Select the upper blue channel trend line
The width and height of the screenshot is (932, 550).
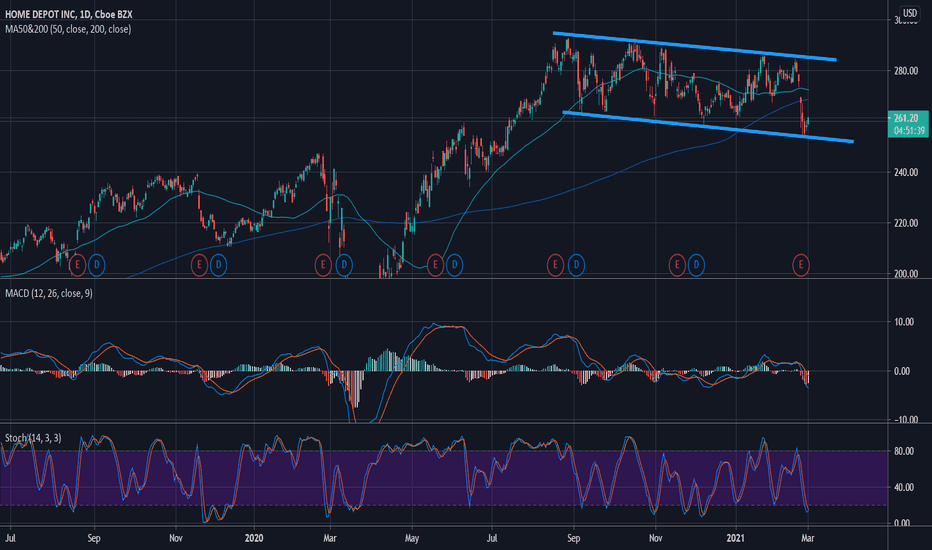[x=694, y=46]
